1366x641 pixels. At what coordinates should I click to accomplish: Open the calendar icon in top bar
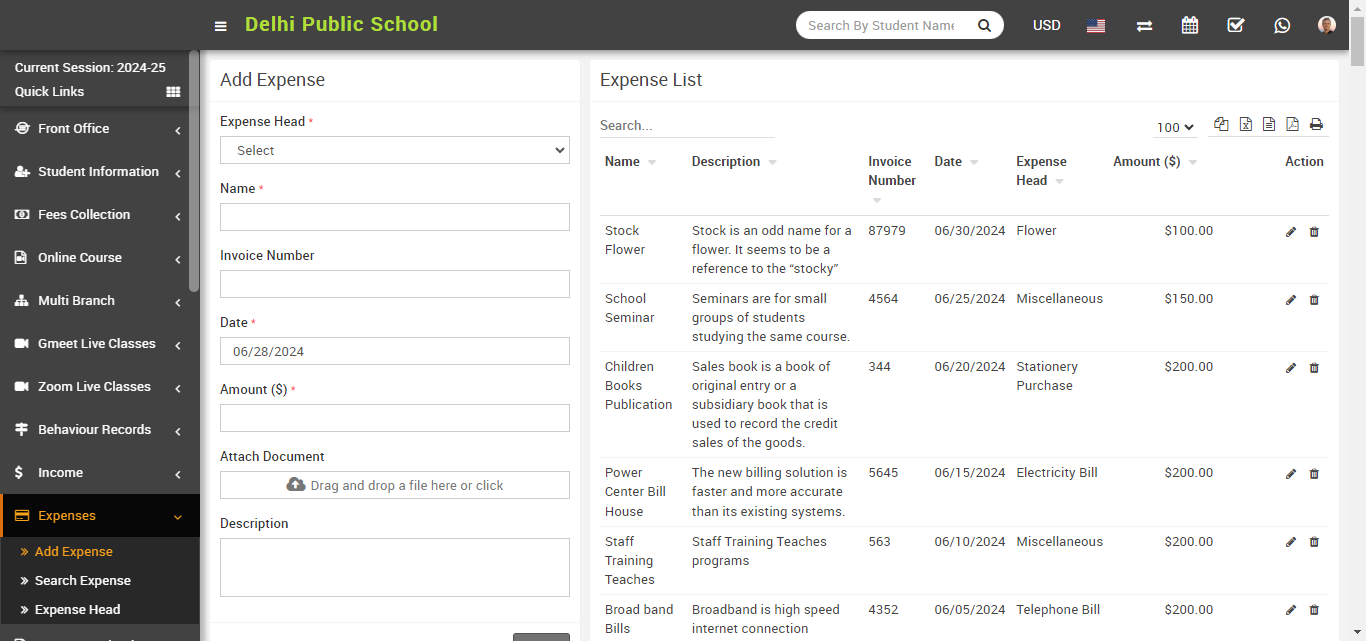pyautogui.click(x=1189, y=26)
